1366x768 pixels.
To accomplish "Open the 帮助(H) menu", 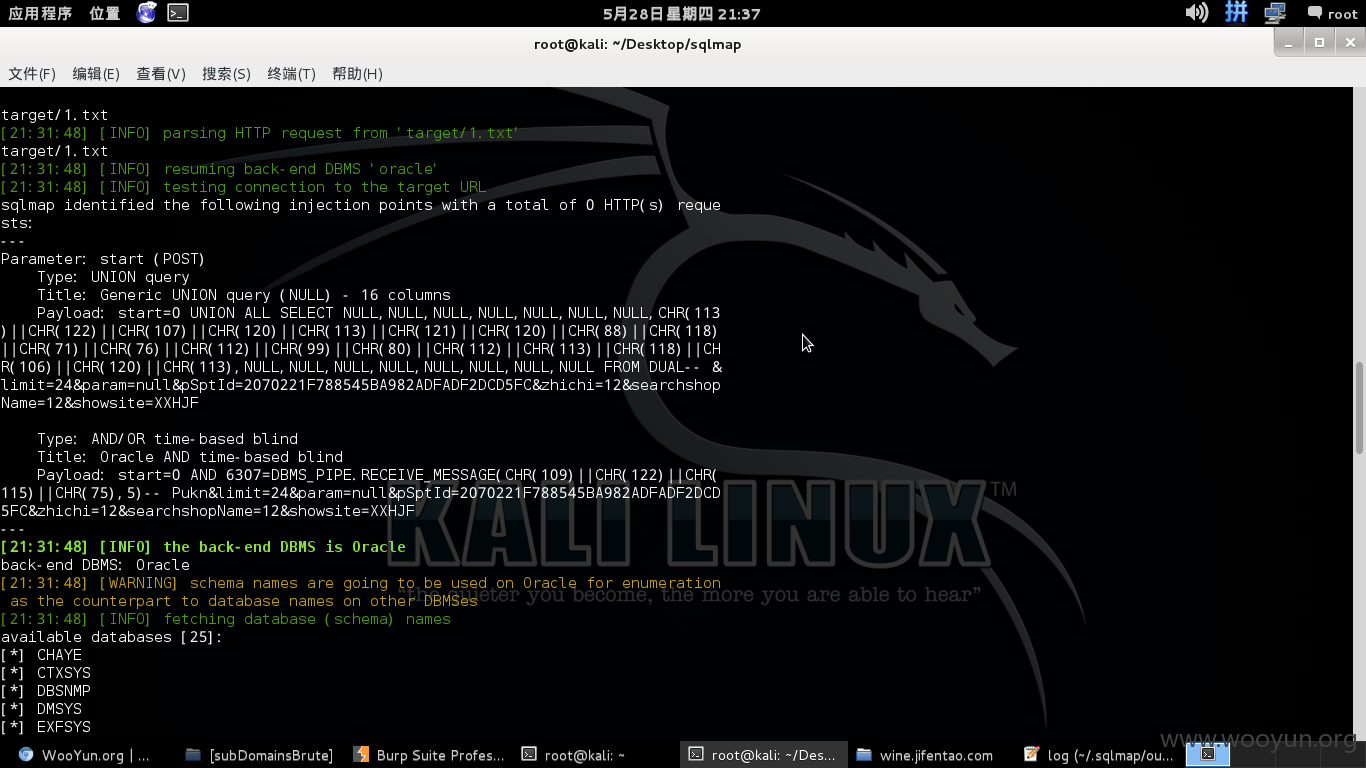I will [357, 74].
